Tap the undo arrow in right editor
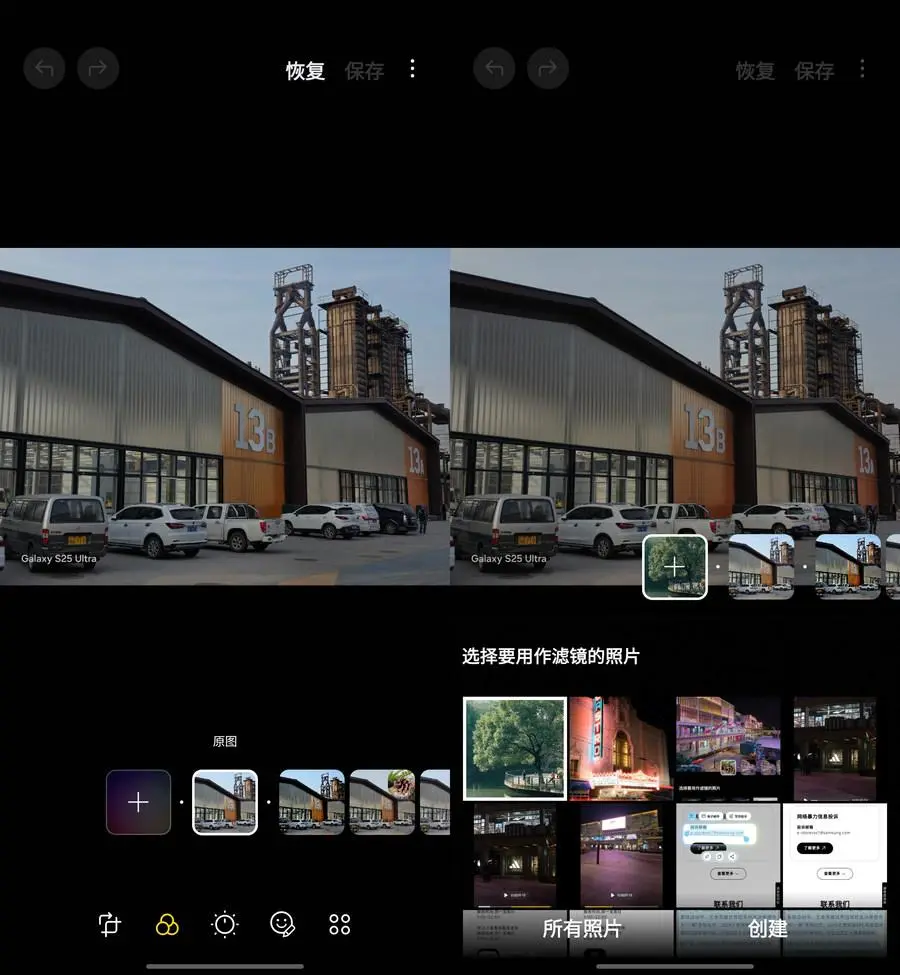Image resolution: width=900 pixels, height=975 pixels. click(494, 68)
